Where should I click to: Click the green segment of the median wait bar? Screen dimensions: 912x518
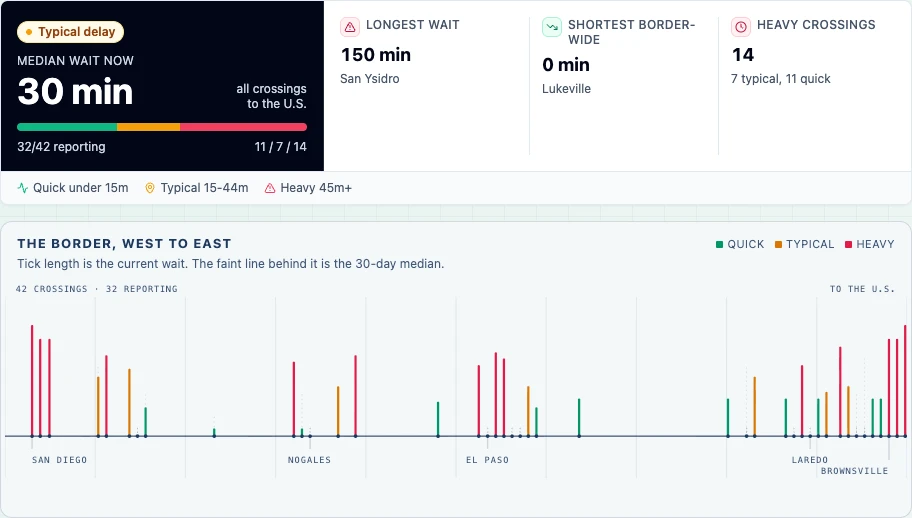[67, 127]
